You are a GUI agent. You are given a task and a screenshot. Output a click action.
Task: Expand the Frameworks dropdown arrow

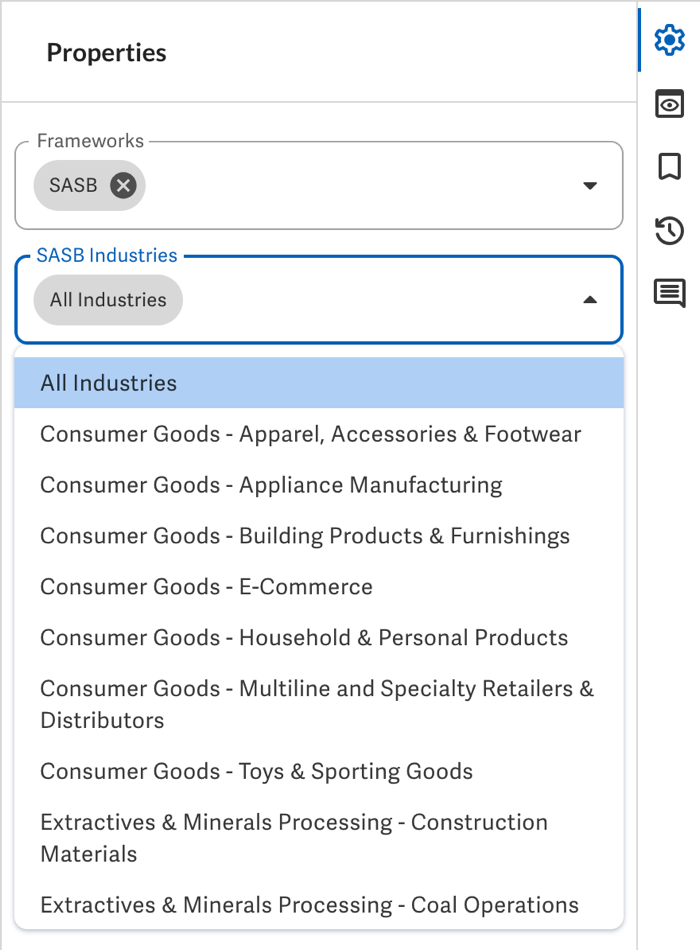[x=590, y=185]
